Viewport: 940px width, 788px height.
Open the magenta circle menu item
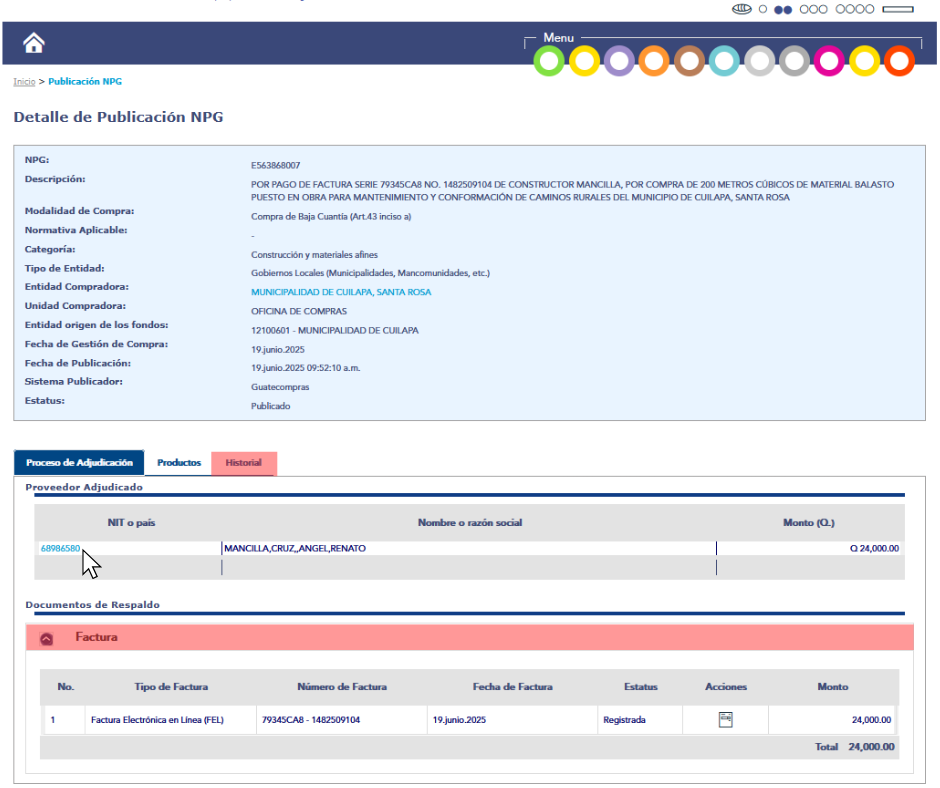tap(829, 61)
